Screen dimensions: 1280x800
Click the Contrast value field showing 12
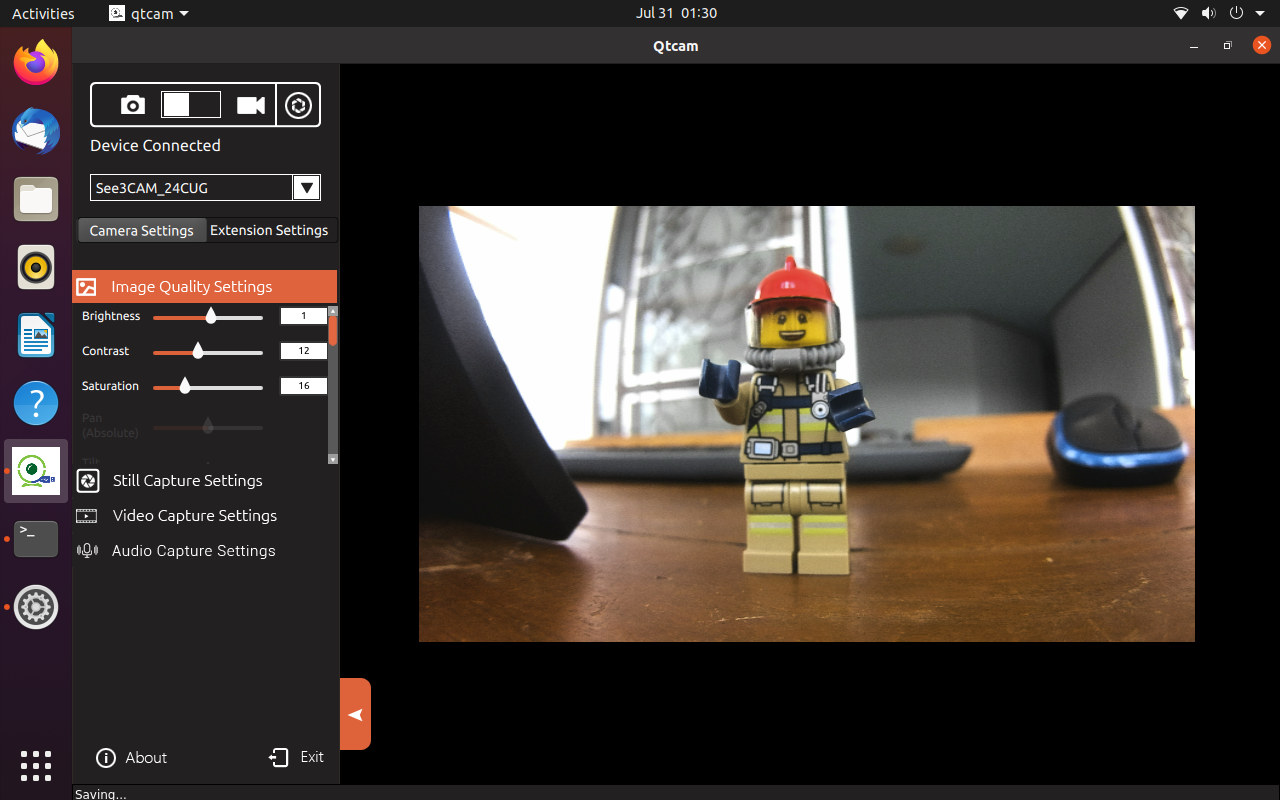click(304, 351)
